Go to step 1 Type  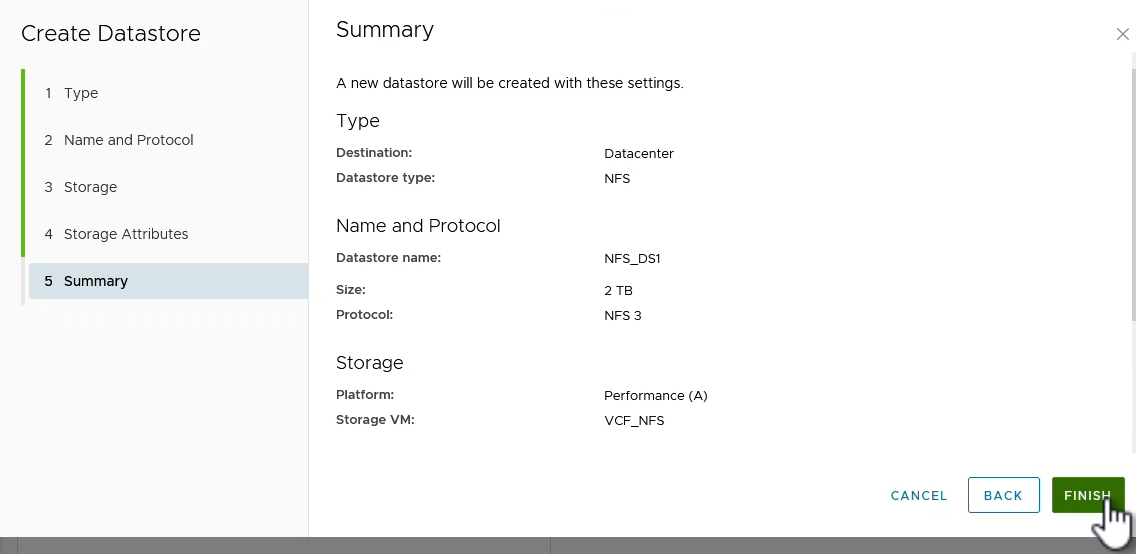80,93
